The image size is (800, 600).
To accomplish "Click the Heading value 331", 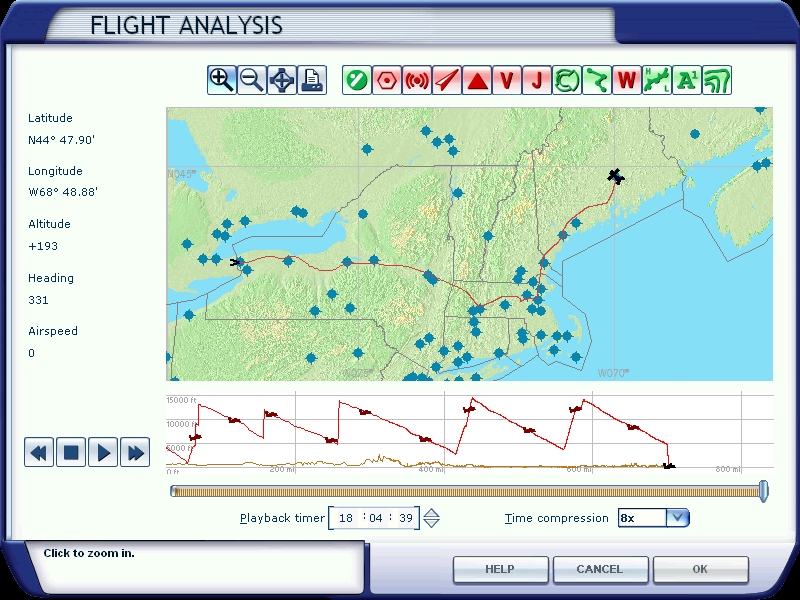I will [x=38, y=300].
